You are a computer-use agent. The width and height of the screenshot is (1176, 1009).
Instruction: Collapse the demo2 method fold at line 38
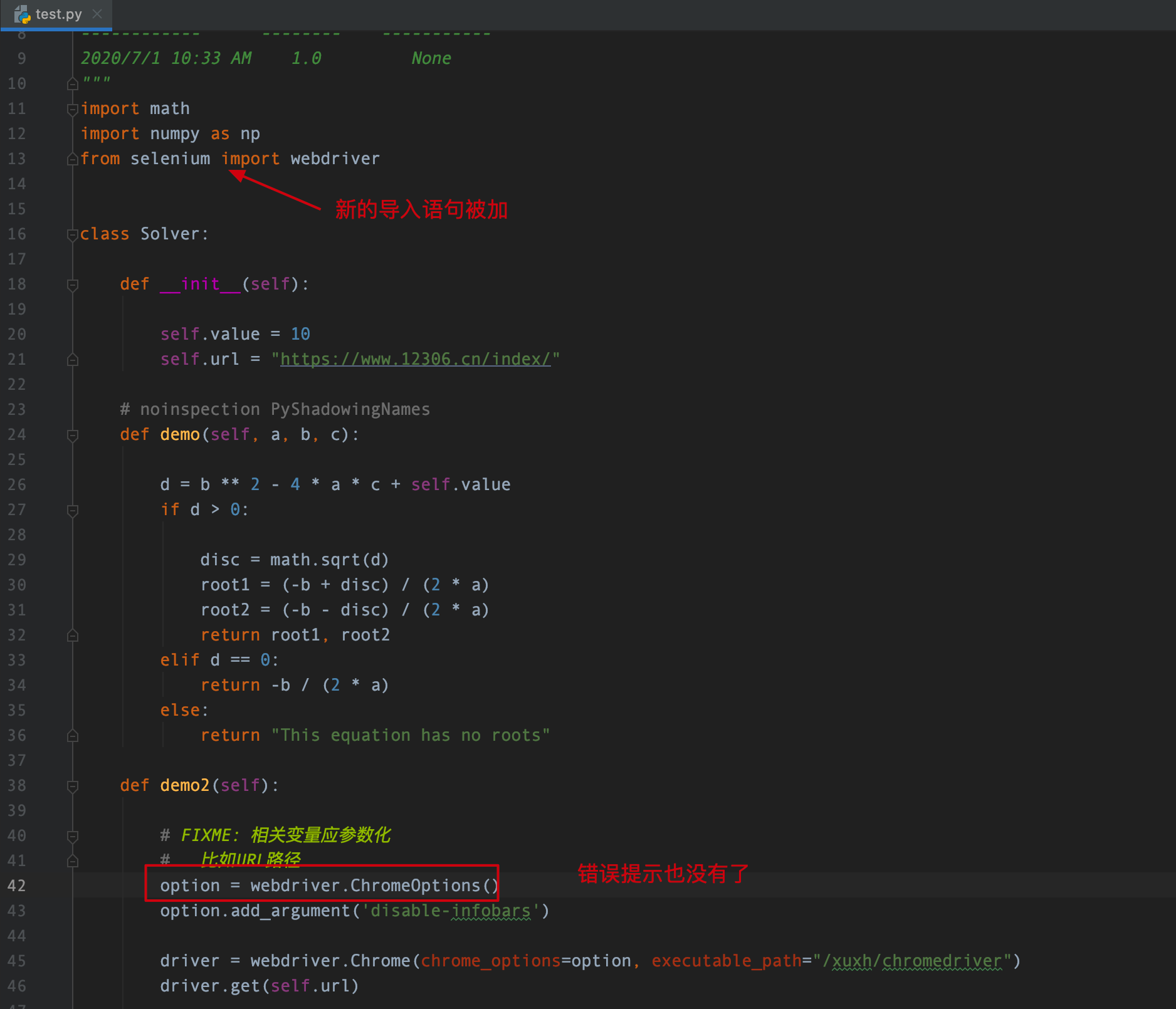click(73, 786)
